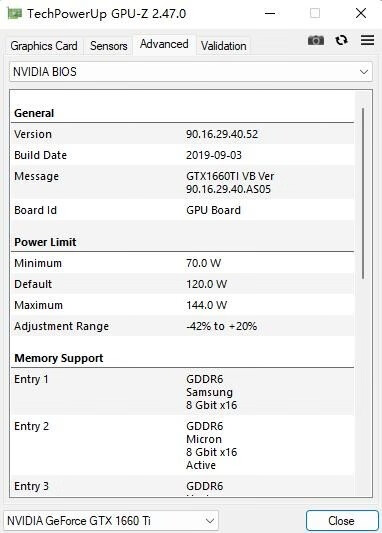Close the GPU-Z window with X
Screen dimensions: 382x533
pos(361,14)
